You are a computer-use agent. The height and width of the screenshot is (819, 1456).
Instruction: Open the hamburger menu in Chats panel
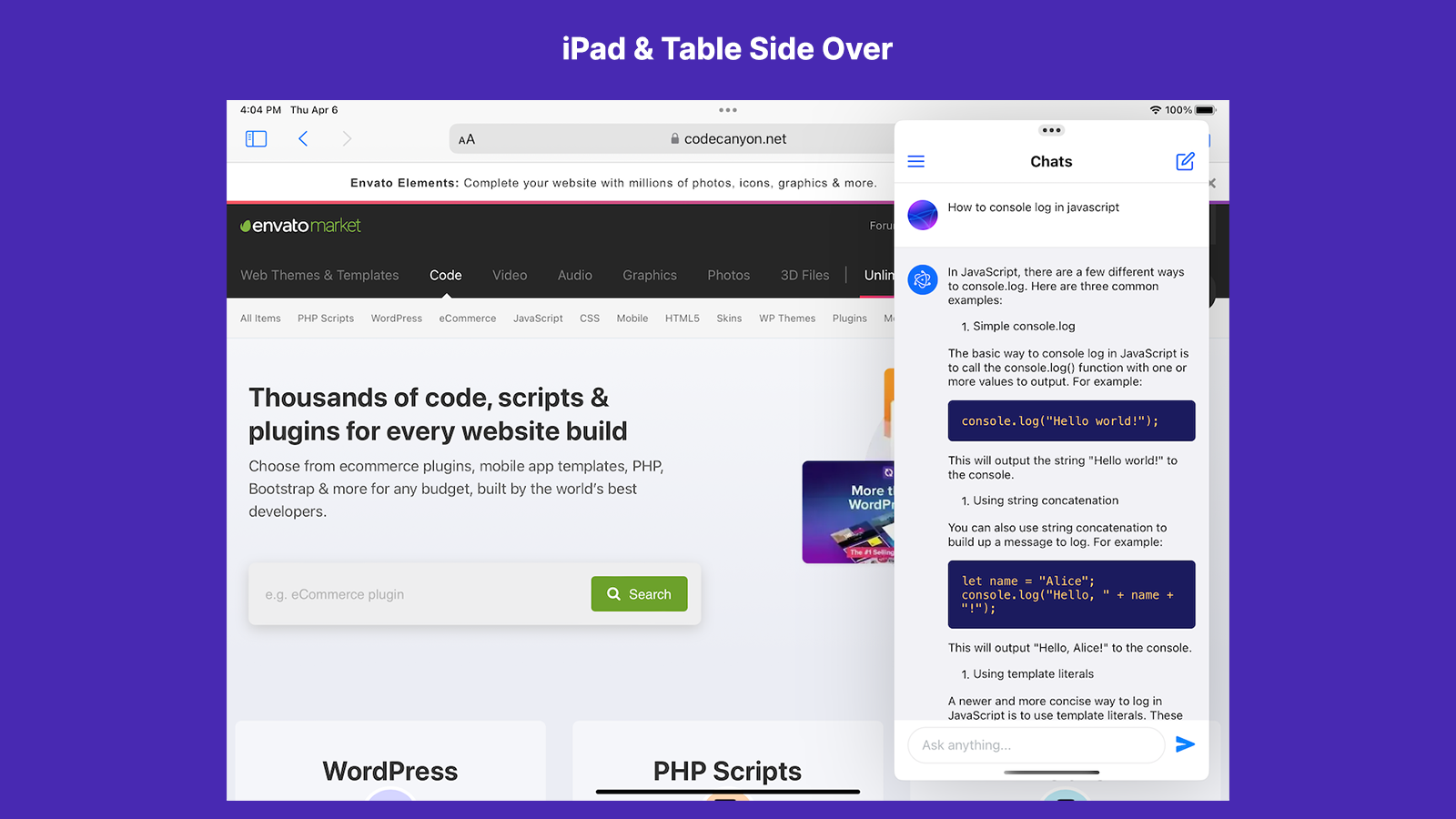pyautogui.click(x=916, y=161)
